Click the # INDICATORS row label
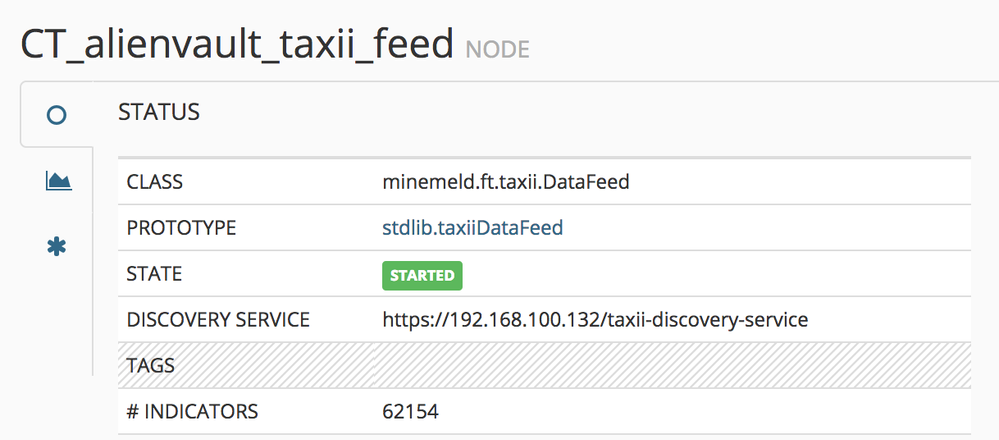Screen dimensions: 999x440 pyautogui.click(x=192, y=411)
